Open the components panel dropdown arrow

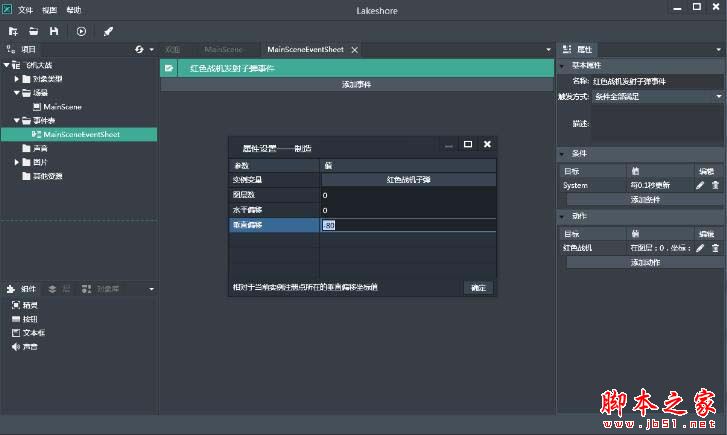[x=151, y=289]
